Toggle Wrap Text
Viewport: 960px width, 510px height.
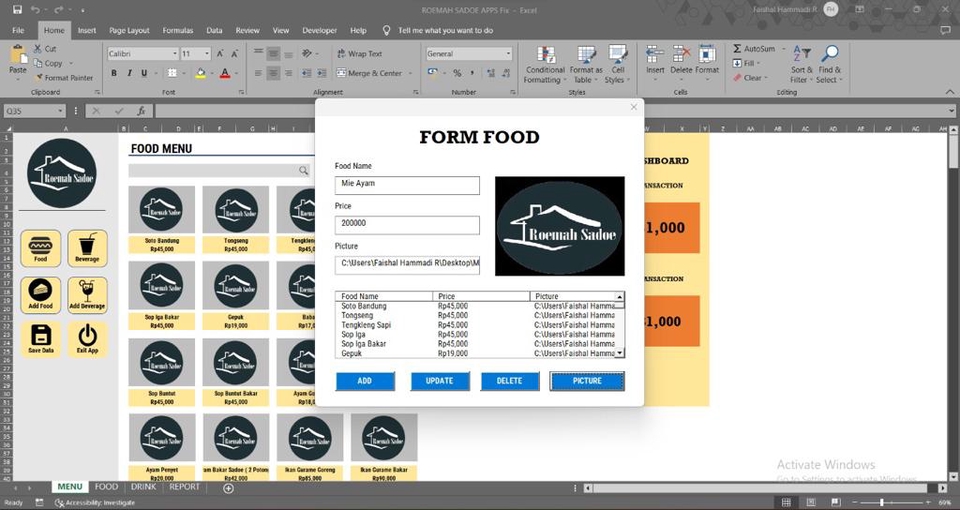pyautogui.click(x=359, y=54)
